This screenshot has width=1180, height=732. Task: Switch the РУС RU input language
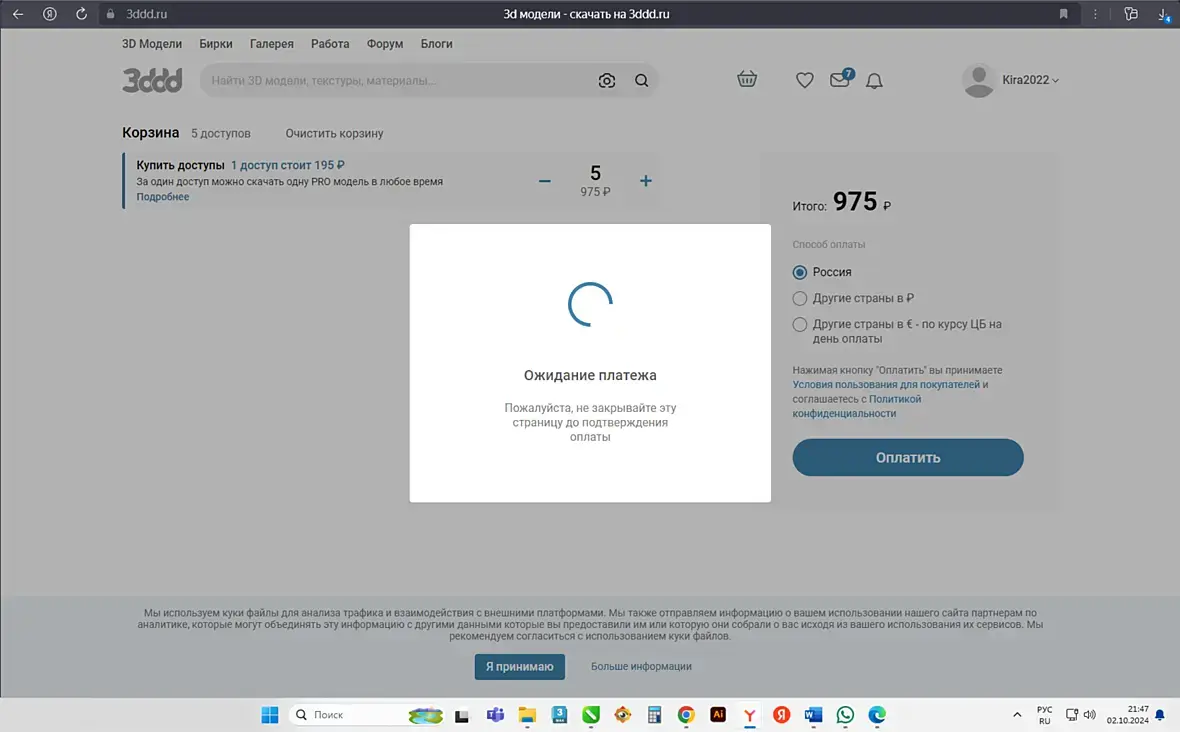click(1045, 715)
